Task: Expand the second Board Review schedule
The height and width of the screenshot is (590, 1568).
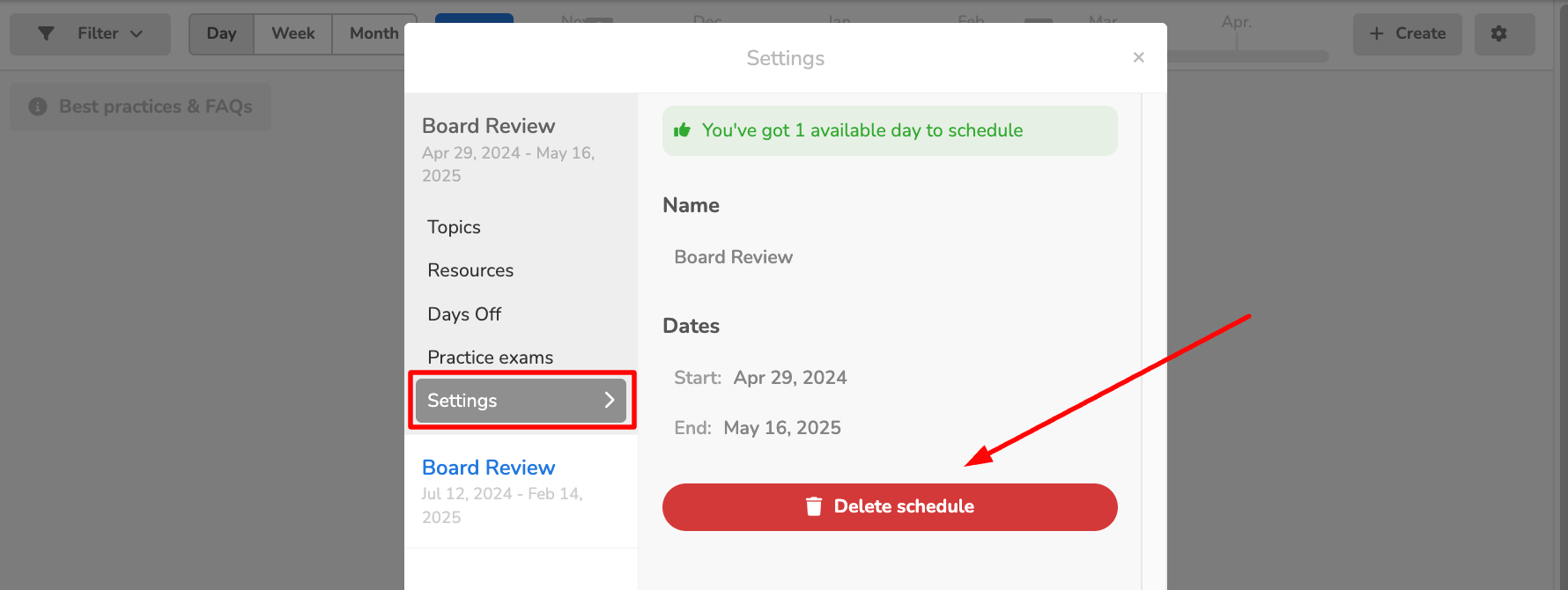Action: 488,468
